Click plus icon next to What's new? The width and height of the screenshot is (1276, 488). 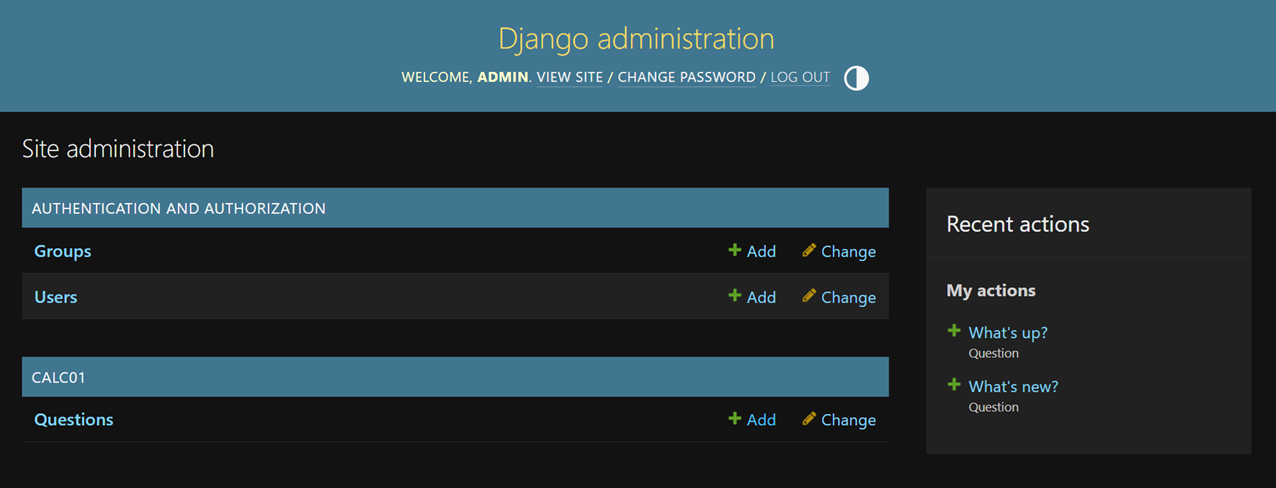954,385
